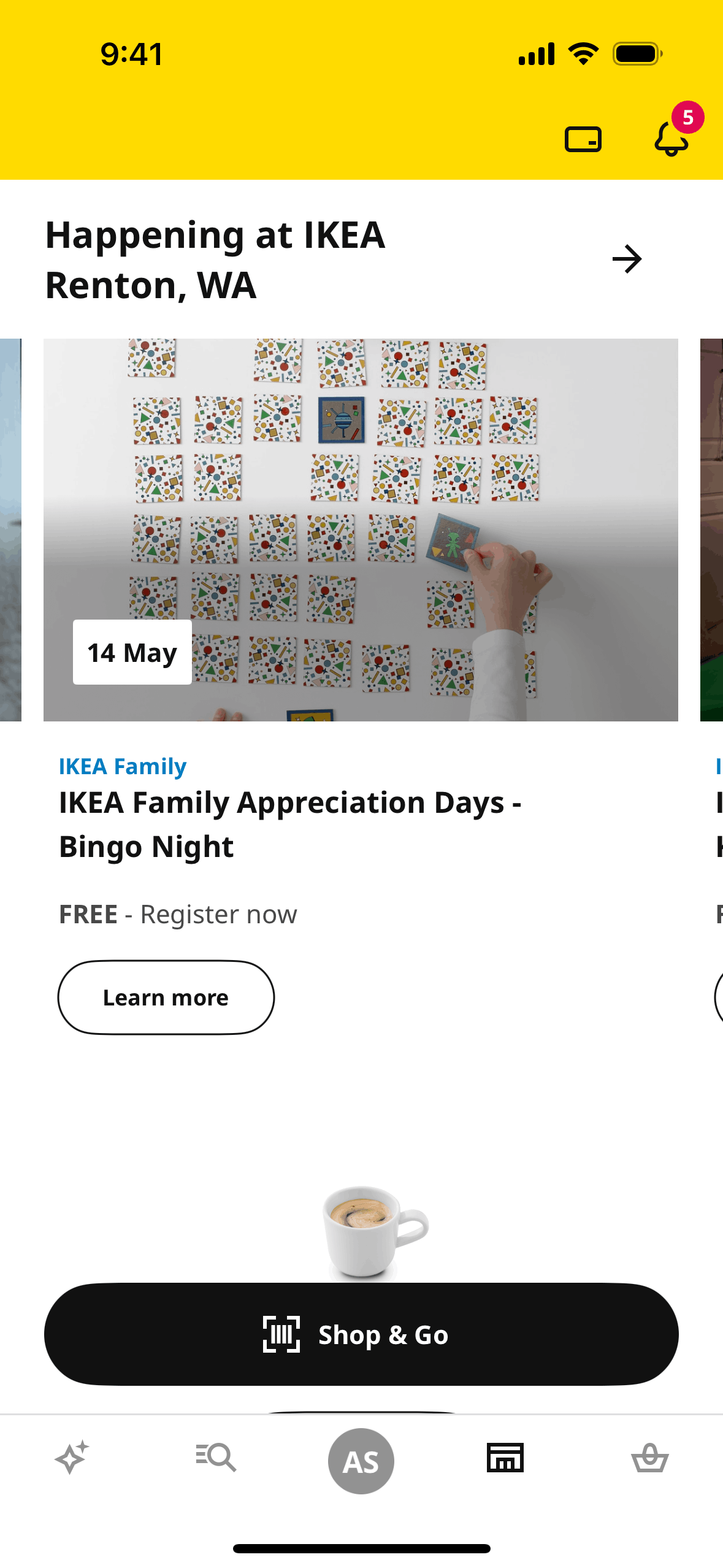Tap the FREE - Register now text
This screenshot has height=1568, width=723.
(x=178, y=915)
